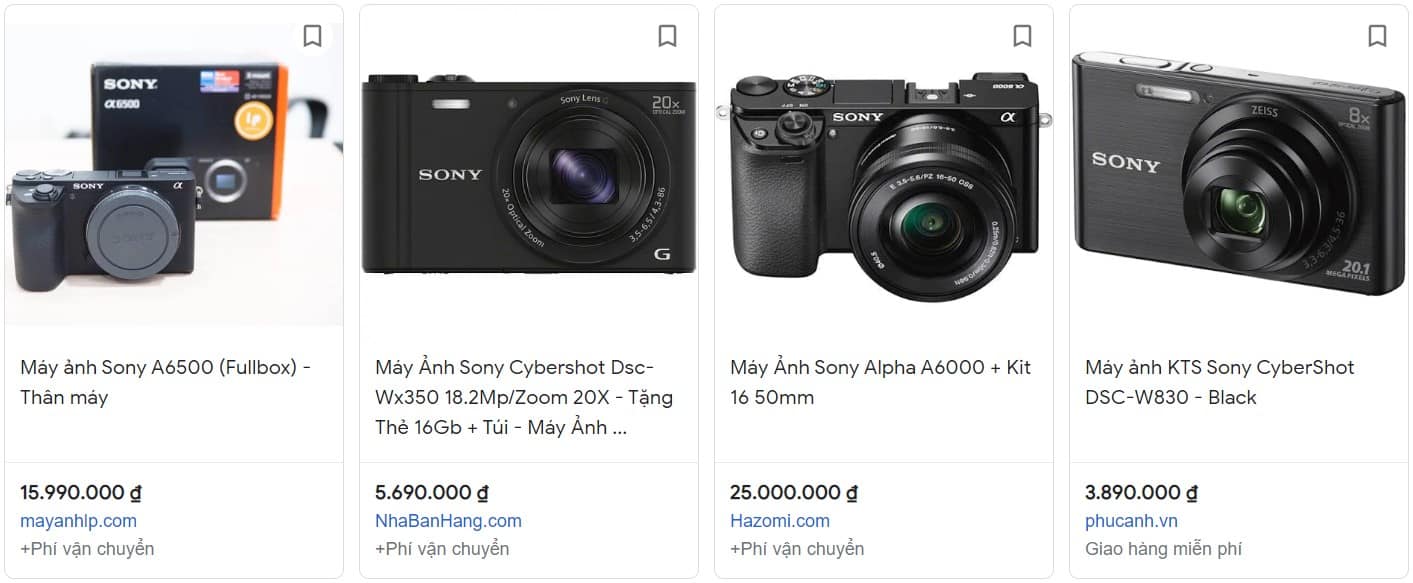Screen dimensions: 1413x583
Task: Open the Alpha A6000 camera image
Action: (884, 185)
